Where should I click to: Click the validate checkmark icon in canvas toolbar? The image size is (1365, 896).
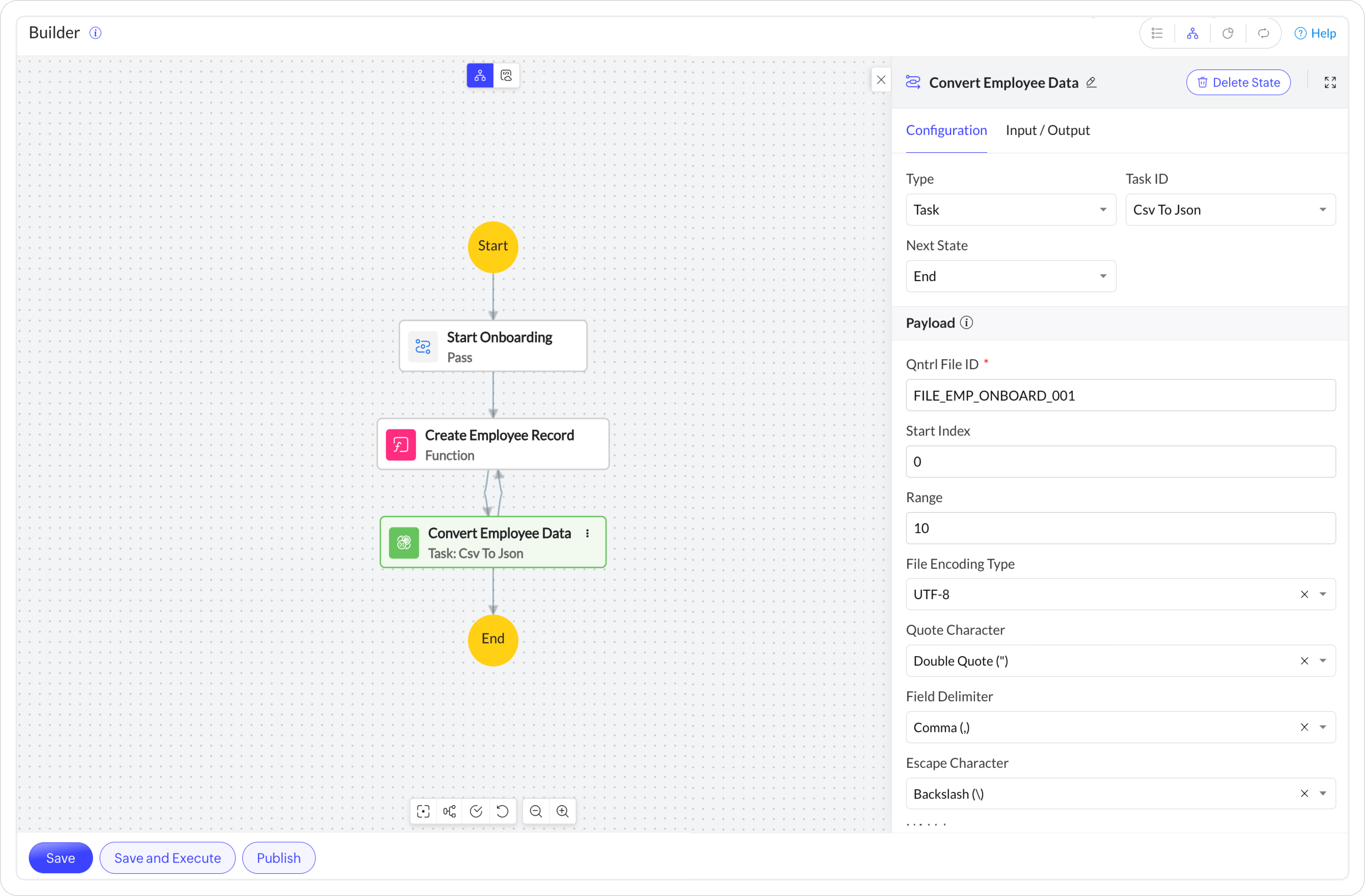[x=476, y=811]
